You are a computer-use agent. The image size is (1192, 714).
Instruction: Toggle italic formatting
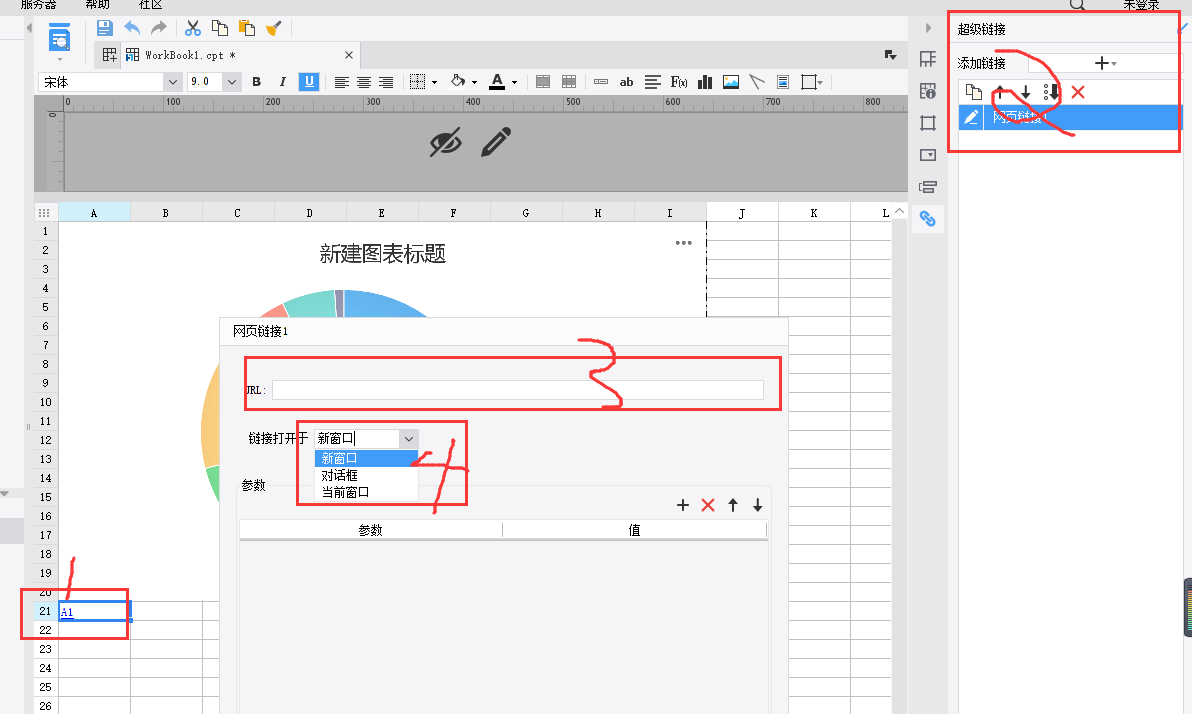coord(282,82)
